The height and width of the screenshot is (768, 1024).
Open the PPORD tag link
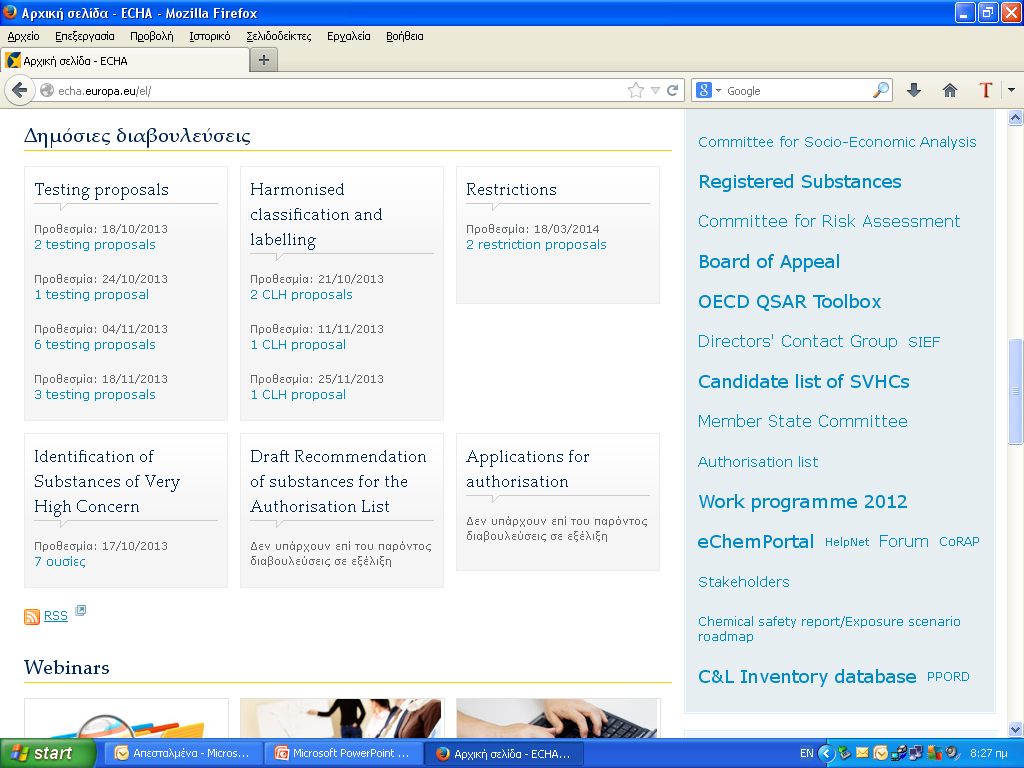pyautogui.click(x=948, y=677)
